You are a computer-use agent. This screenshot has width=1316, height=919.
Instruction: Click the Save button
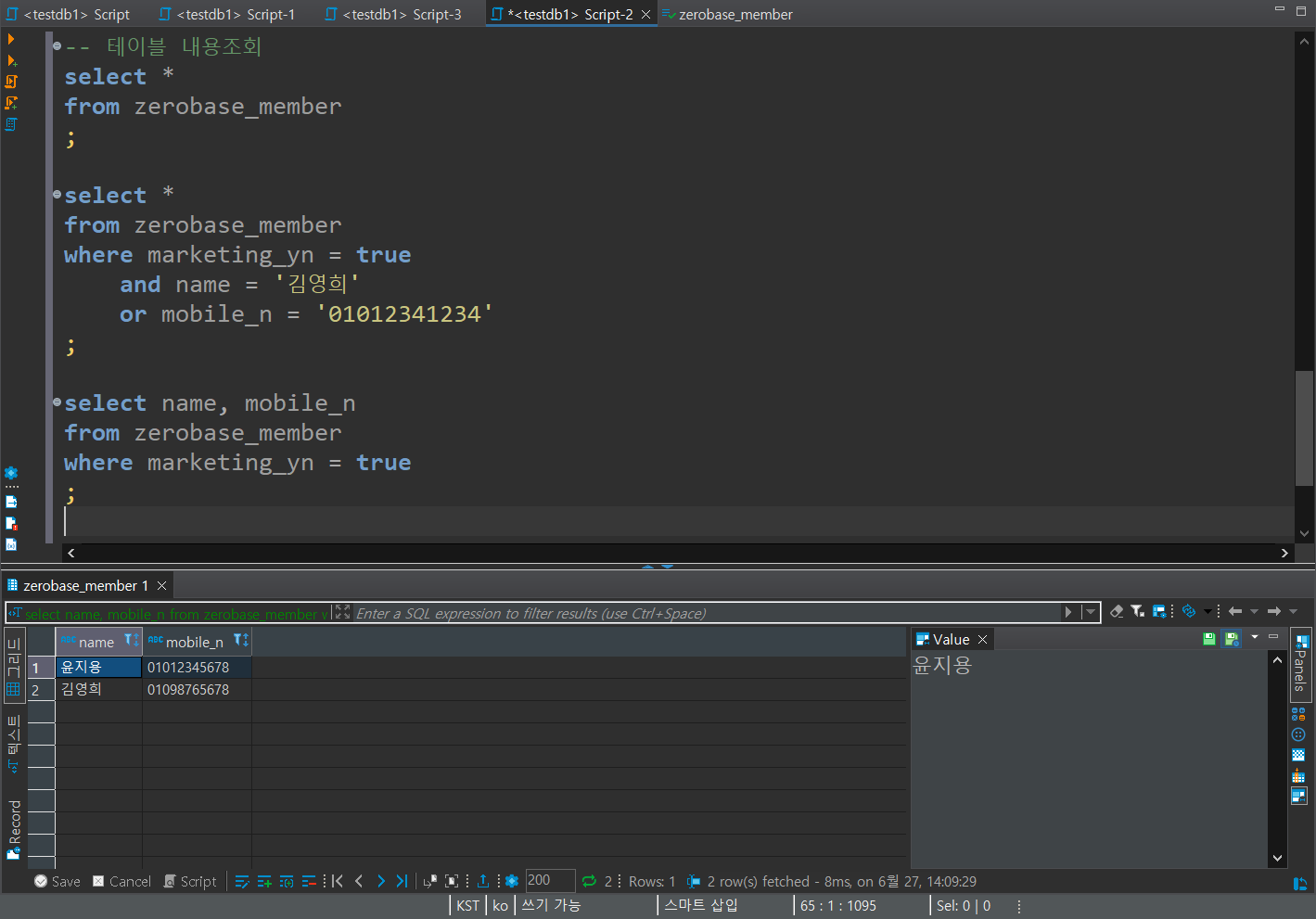[x=57, y=881]
